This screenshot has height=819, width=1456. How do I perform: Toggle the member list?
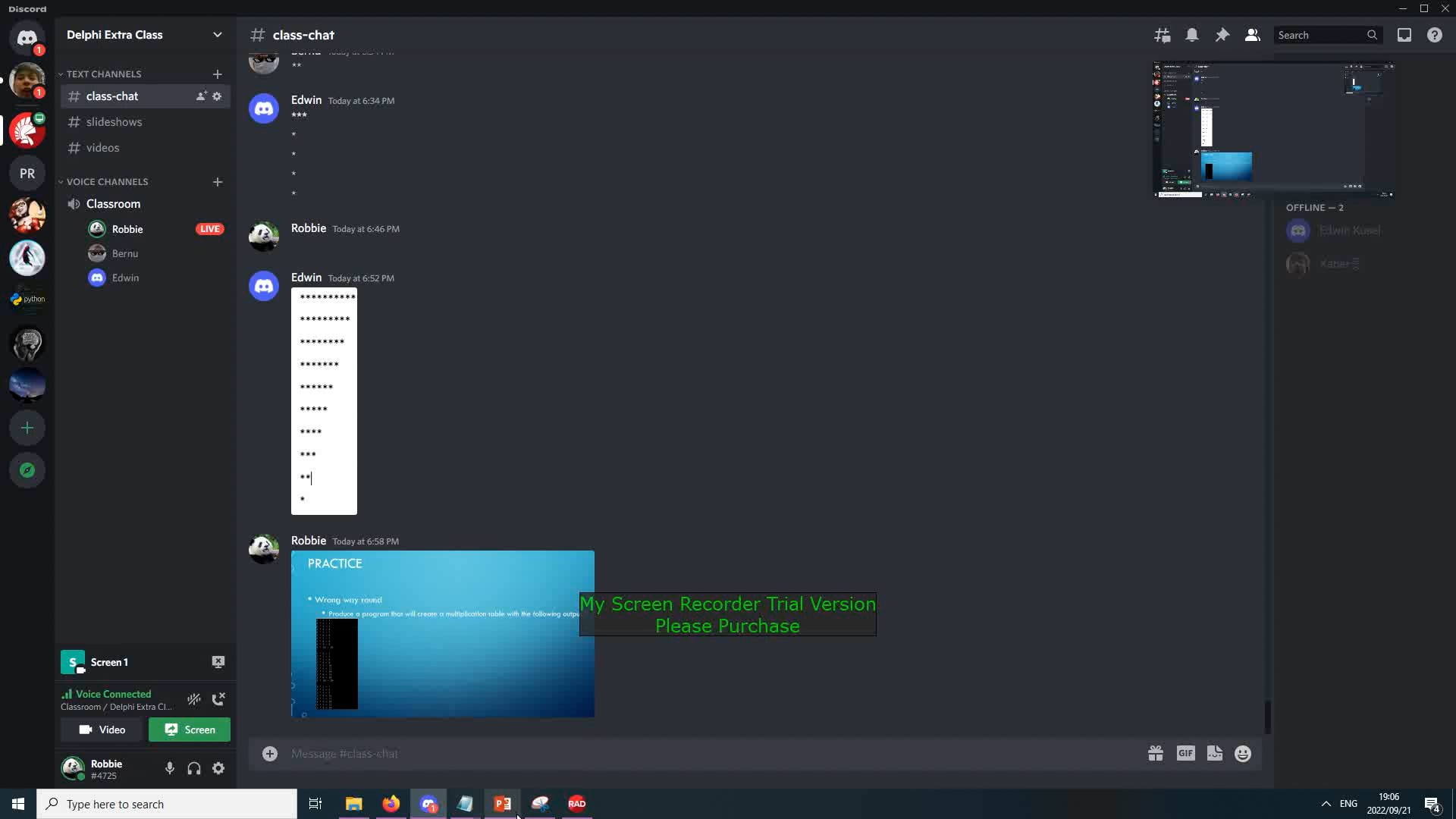[1253, 35]
